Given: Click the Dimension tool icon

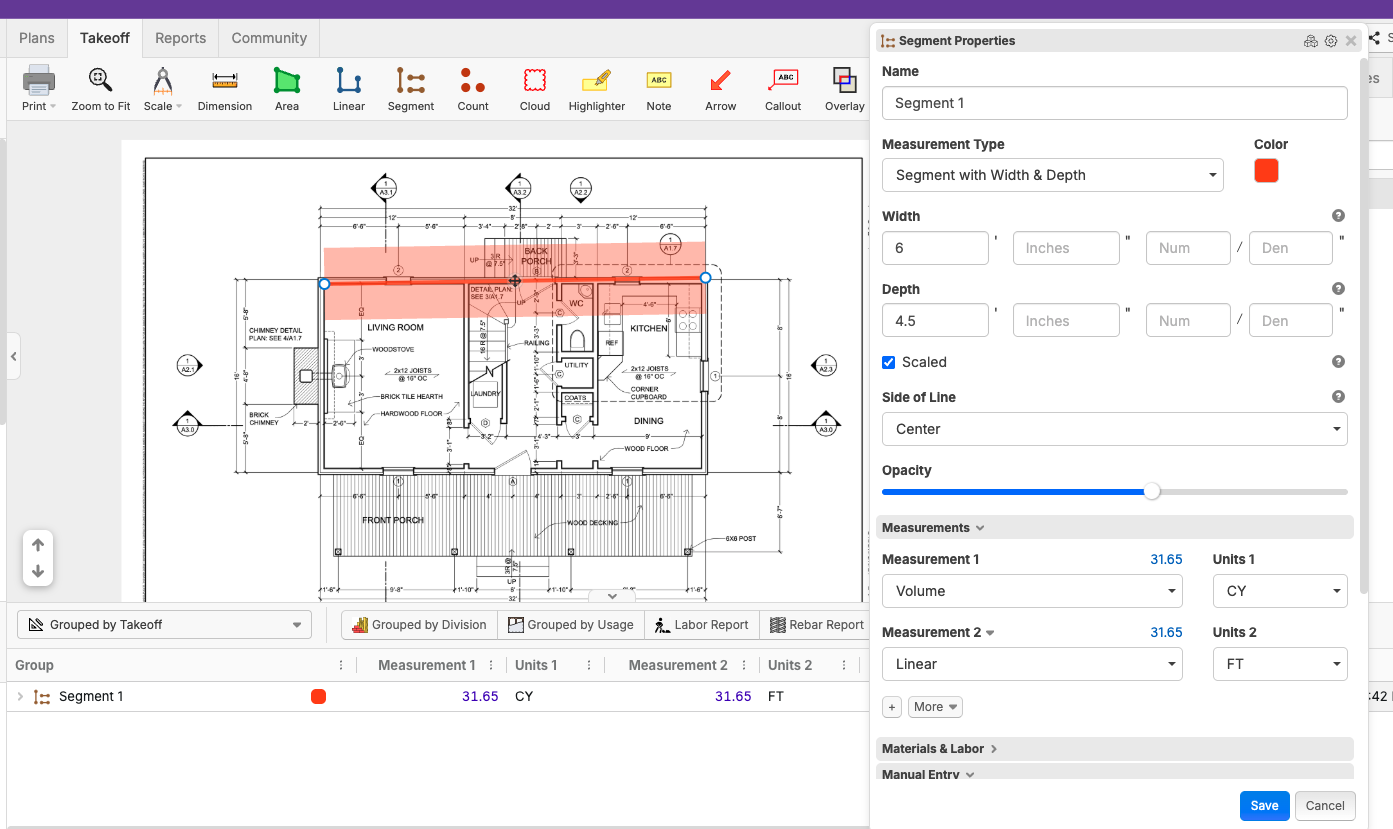Looking at the screenshot, I should click(225, 89).
